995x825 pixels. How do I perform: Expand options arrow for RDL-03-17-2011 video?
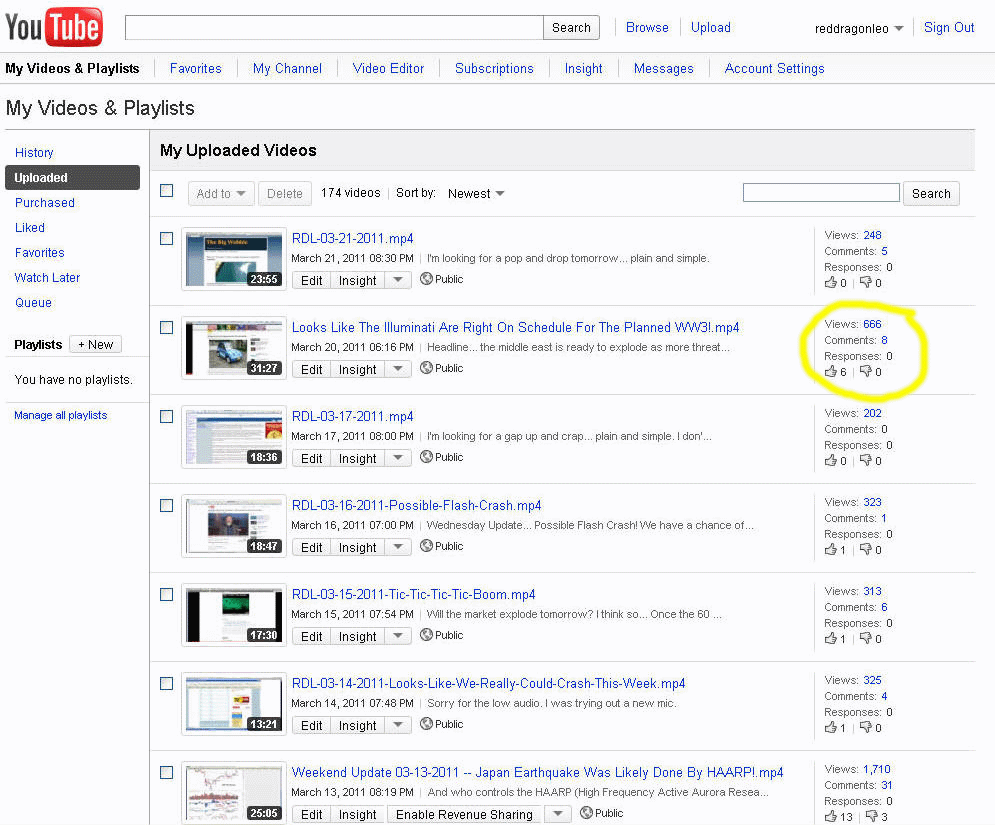[x=398, y=458]
